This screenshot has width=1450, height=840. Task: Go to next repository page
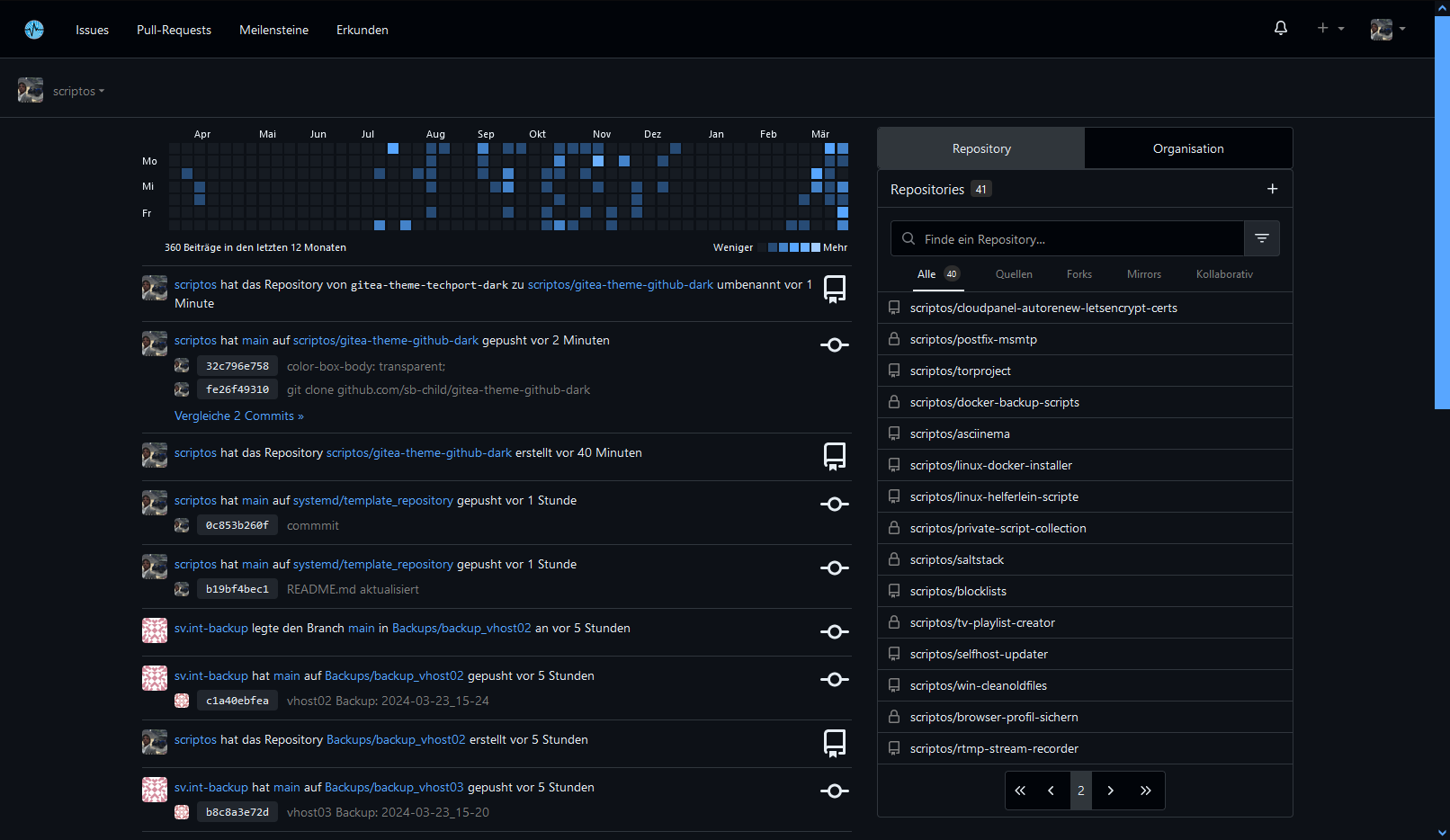tap(1111, 791)
